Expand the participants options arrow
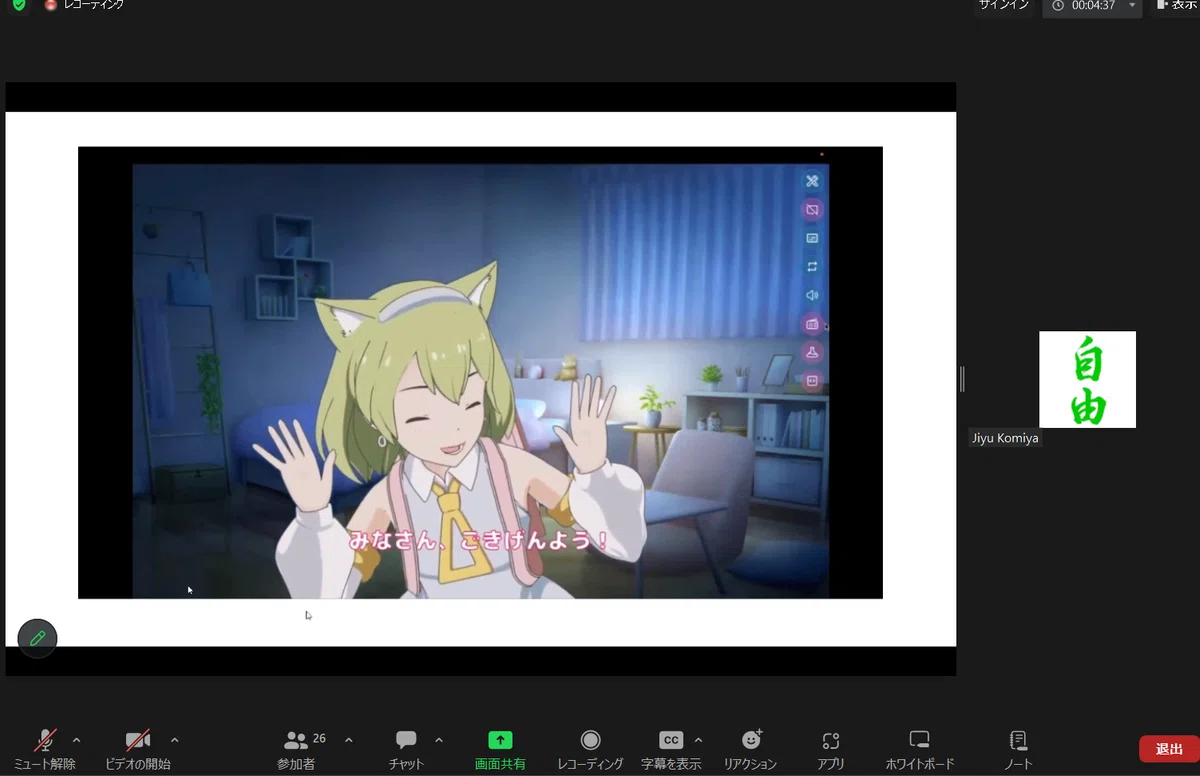 click(349, 740)
